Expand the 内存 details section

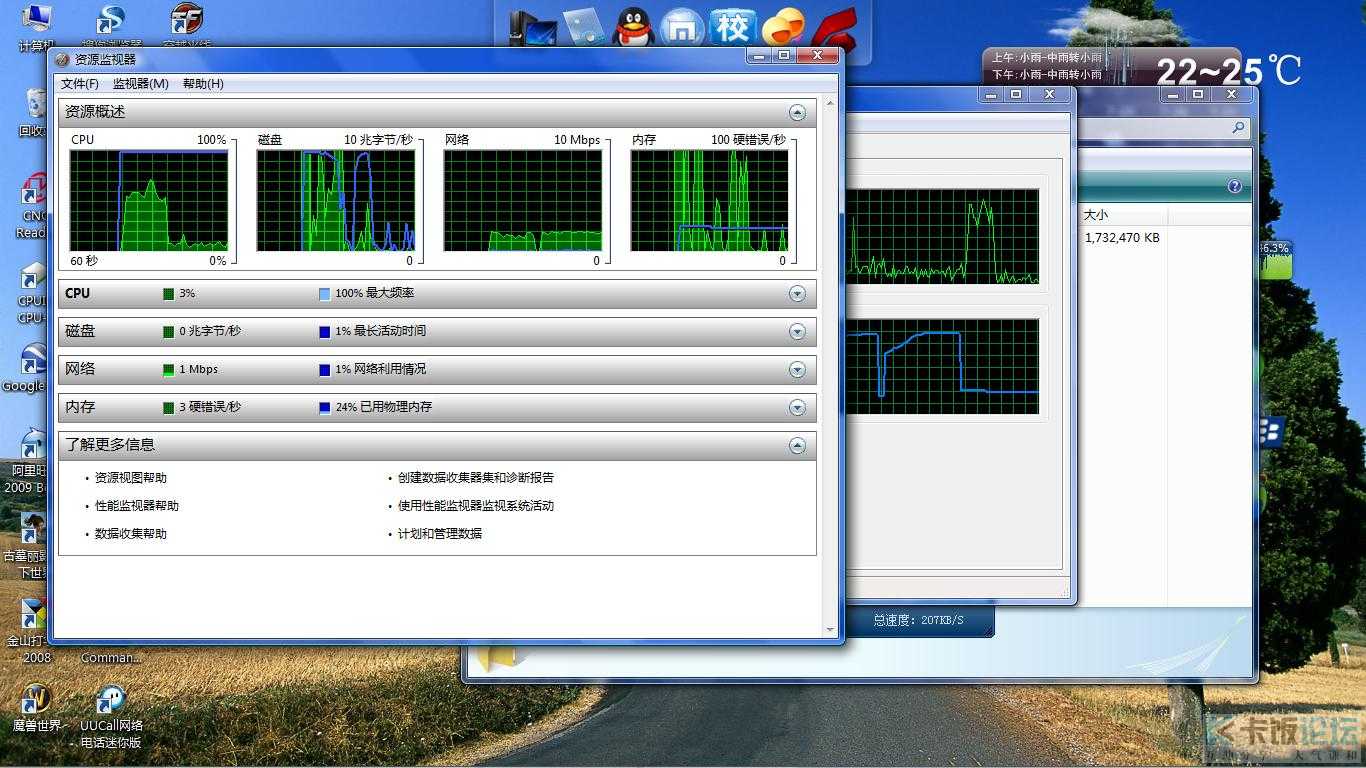(x=797, y=408)
